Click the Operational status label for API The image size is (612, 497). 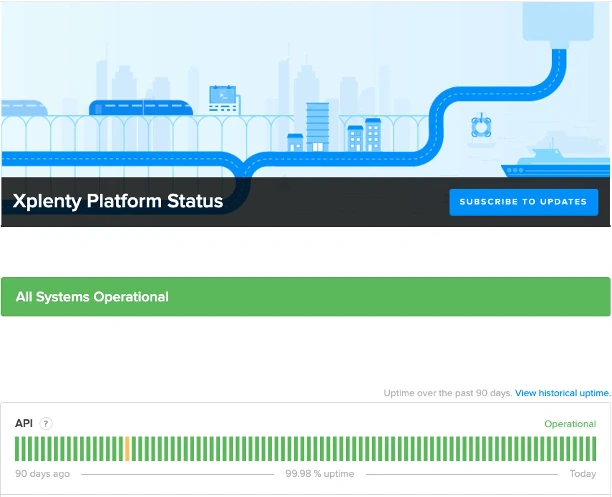[570, 424]
